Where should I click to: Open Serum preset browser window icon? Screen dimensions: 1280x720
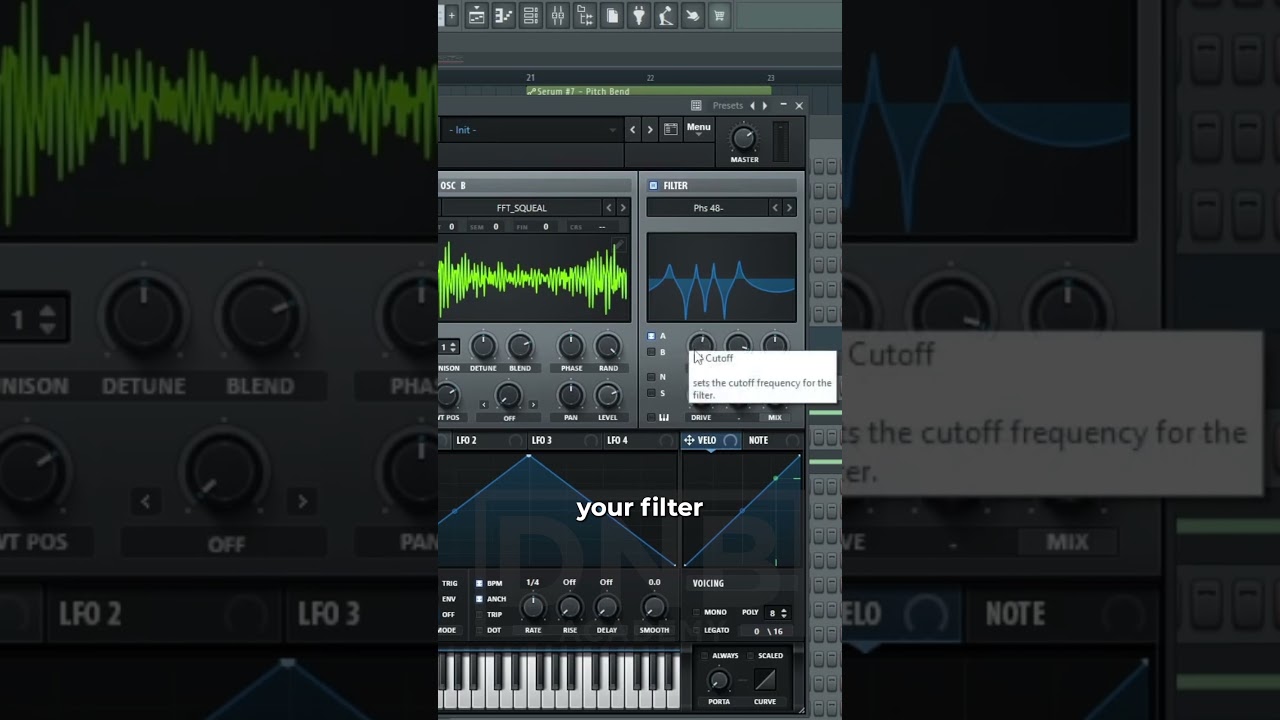pyautogui.click(x=671, y=129)
